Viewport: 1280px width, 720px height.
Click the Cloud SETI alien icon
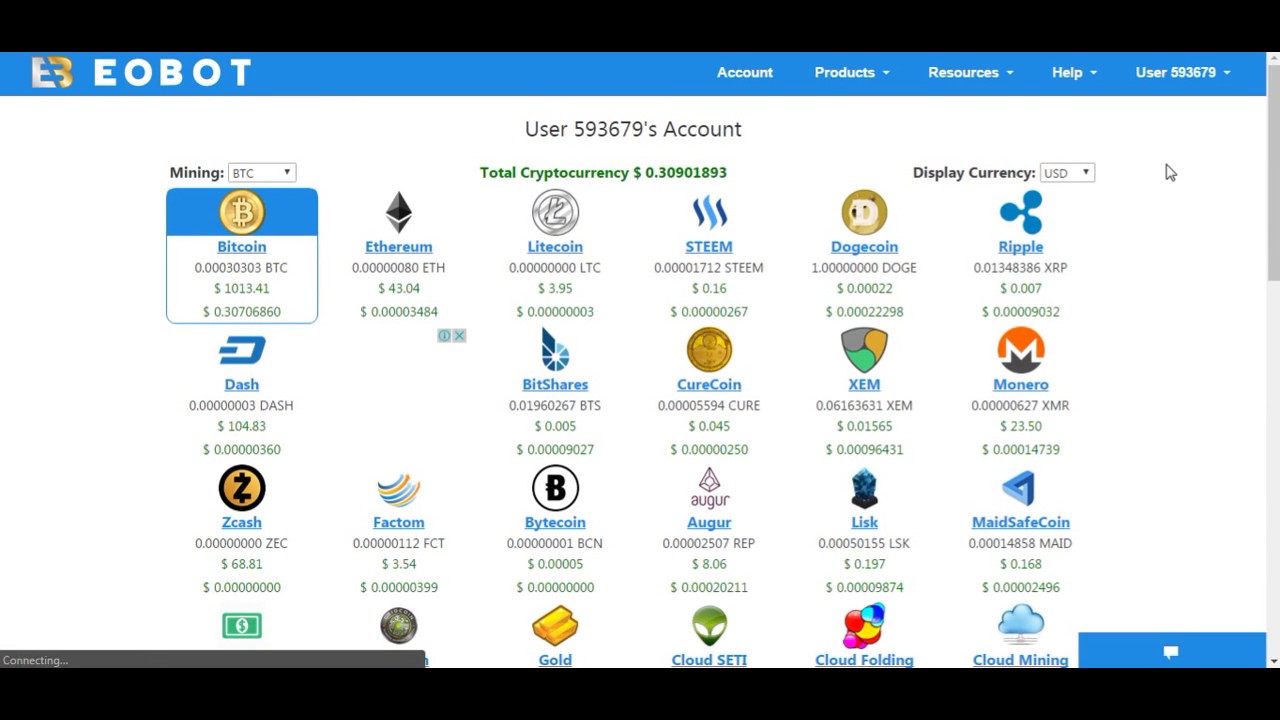tap(709, 626)
